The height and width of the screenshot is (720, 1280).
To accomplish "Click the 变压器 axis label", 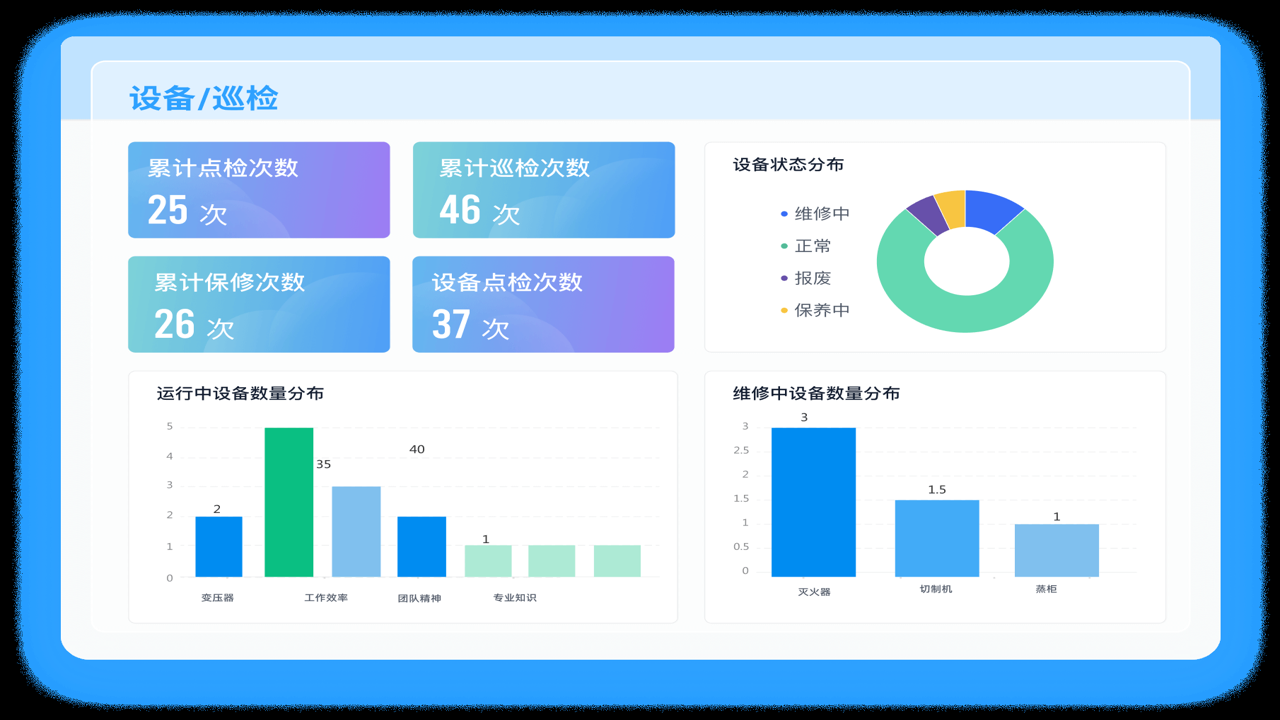I will click(x=217, y=598).
